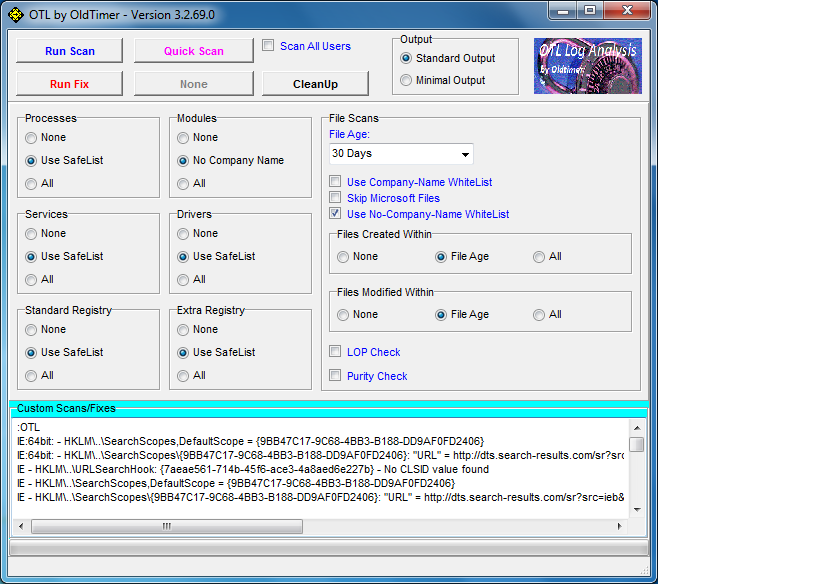The width and height of the screenshot is (819, 584).
Task: Launch the CleanUp button
Action: [x=315, y=84]
